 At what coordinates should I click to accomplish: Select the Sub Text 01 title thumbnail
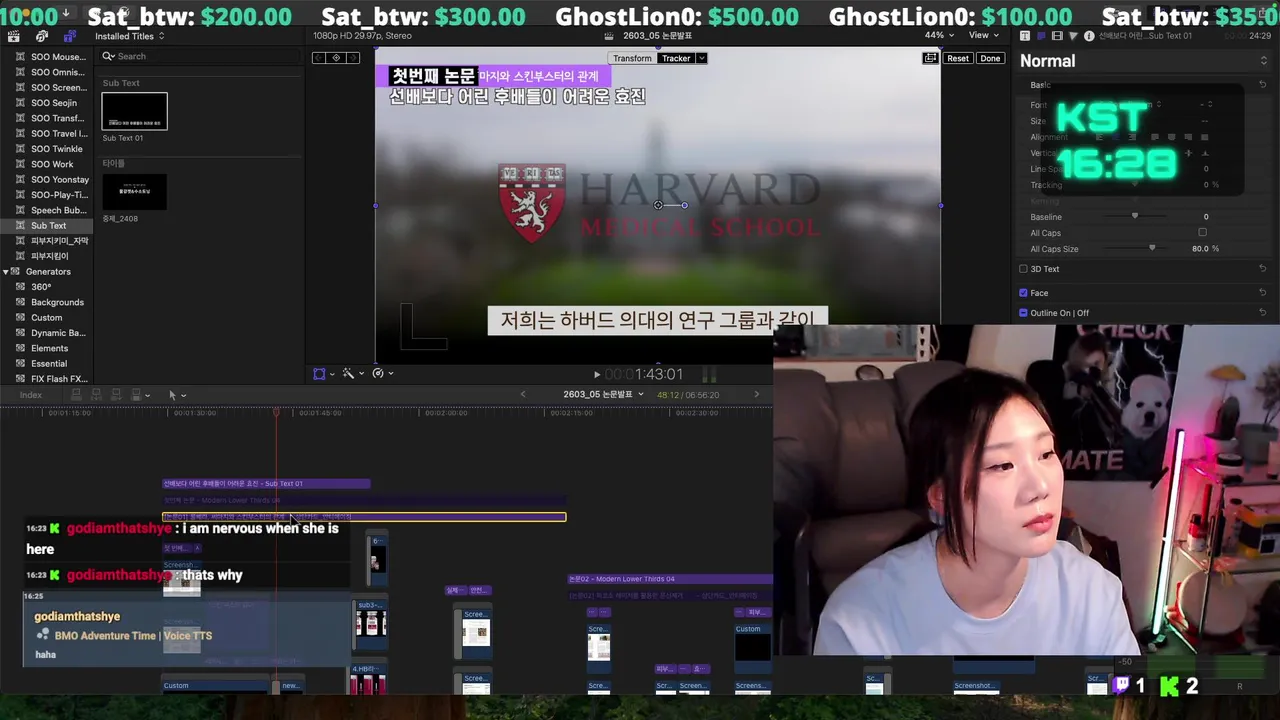[x=135, y=111]
